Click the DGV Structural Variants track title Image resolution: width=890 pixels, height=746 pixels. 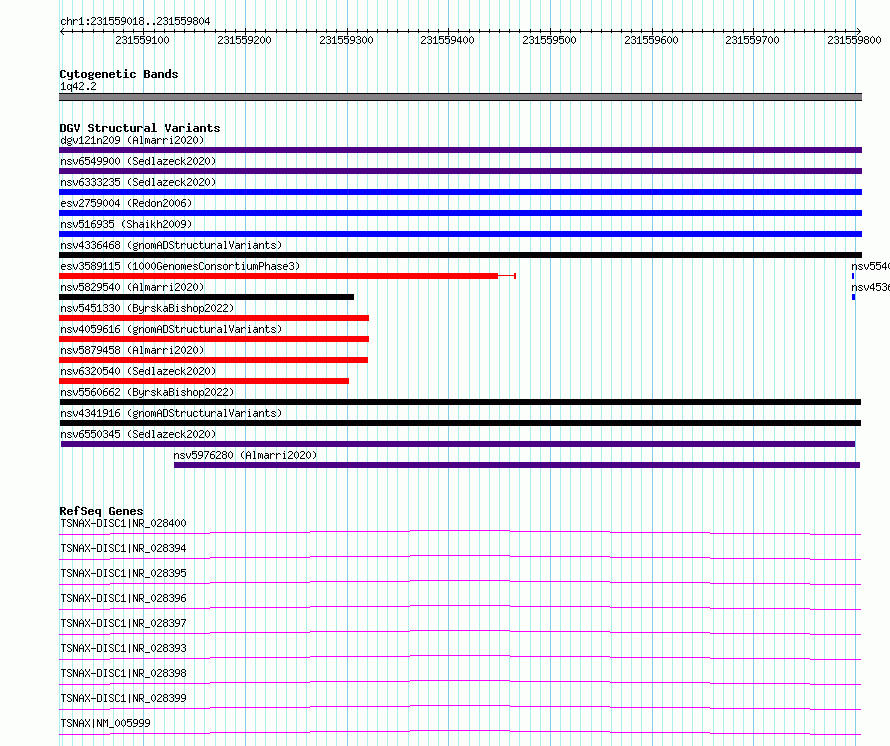[140, 128]
